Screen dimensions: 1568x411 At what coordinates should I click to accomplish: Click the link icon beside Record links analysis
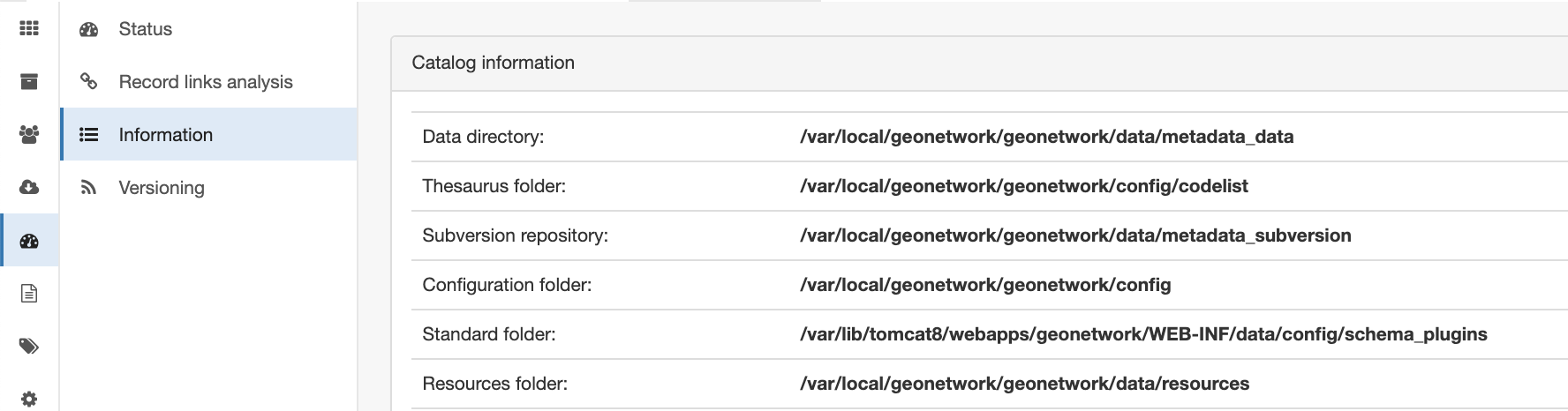(x=88, y=81)
